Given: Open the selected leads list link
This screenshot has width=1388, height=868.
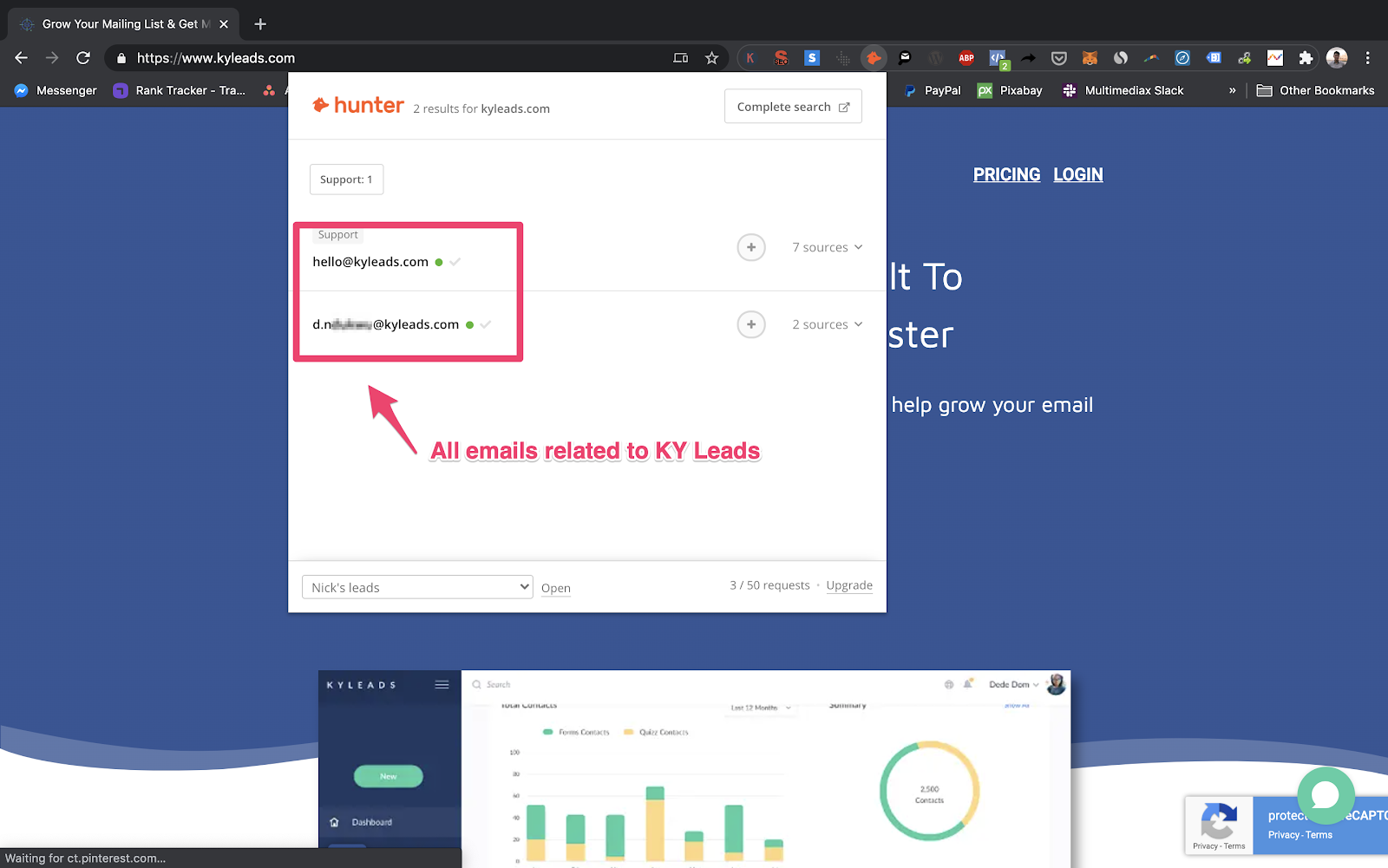Looking at the screenshot, I should click(x=556, y=588).
